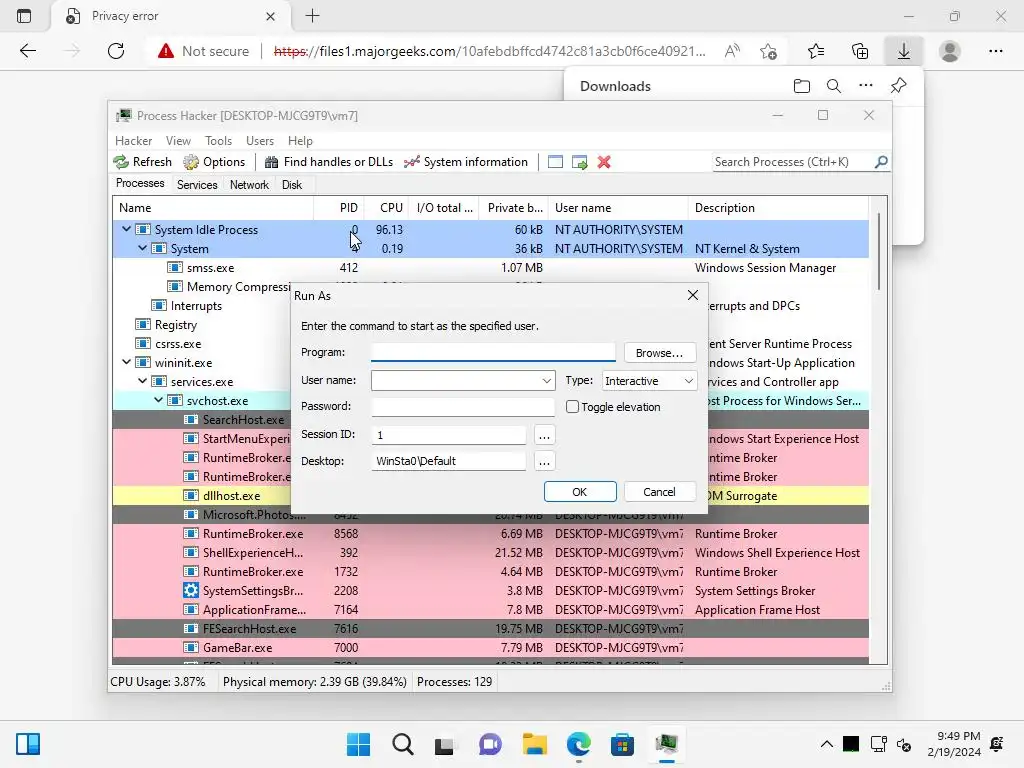Open Microsoft Store from the taskbar
1024x768 pixels.
[x=622, y=744]
